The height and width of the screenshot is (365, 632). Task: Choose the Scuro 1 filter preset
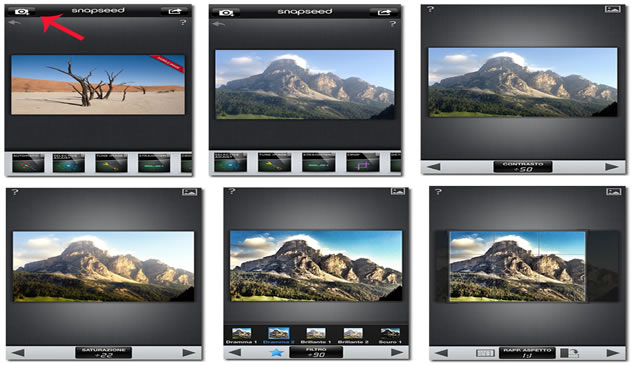(x=390, y=336)
